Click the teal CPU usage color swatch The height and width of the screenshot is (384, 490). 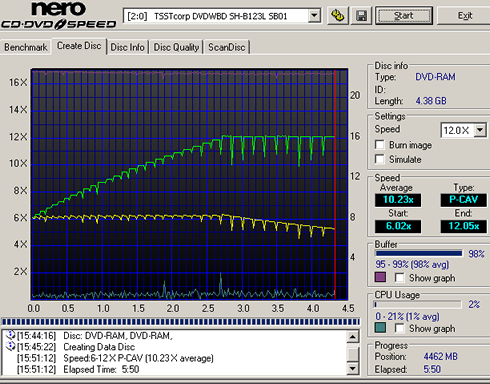[380, 328]
